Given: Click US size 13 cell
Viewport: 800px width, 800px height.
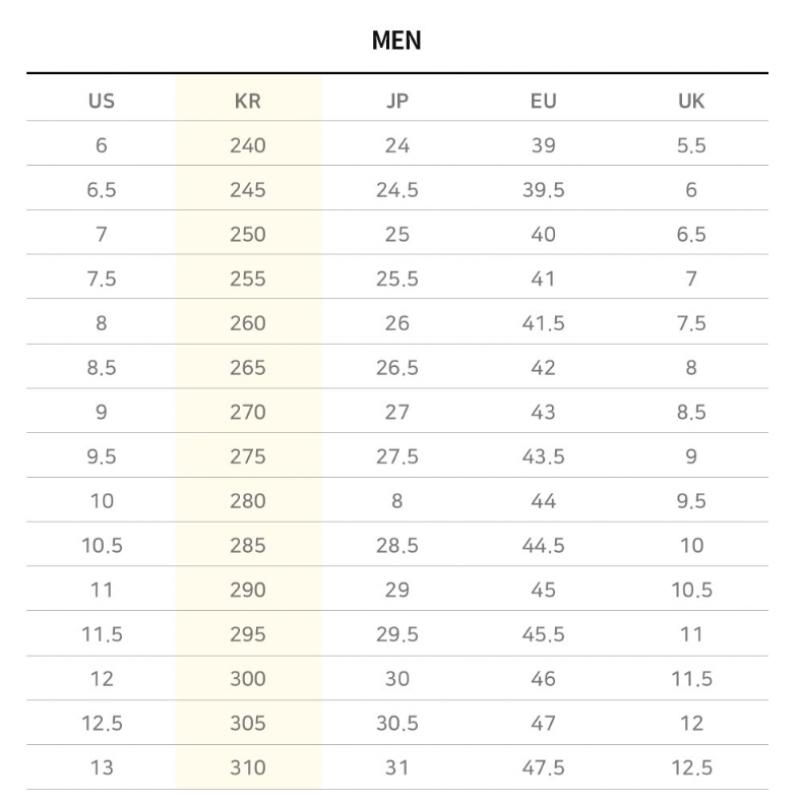Looking at the screenshot, I should point(101,768).
